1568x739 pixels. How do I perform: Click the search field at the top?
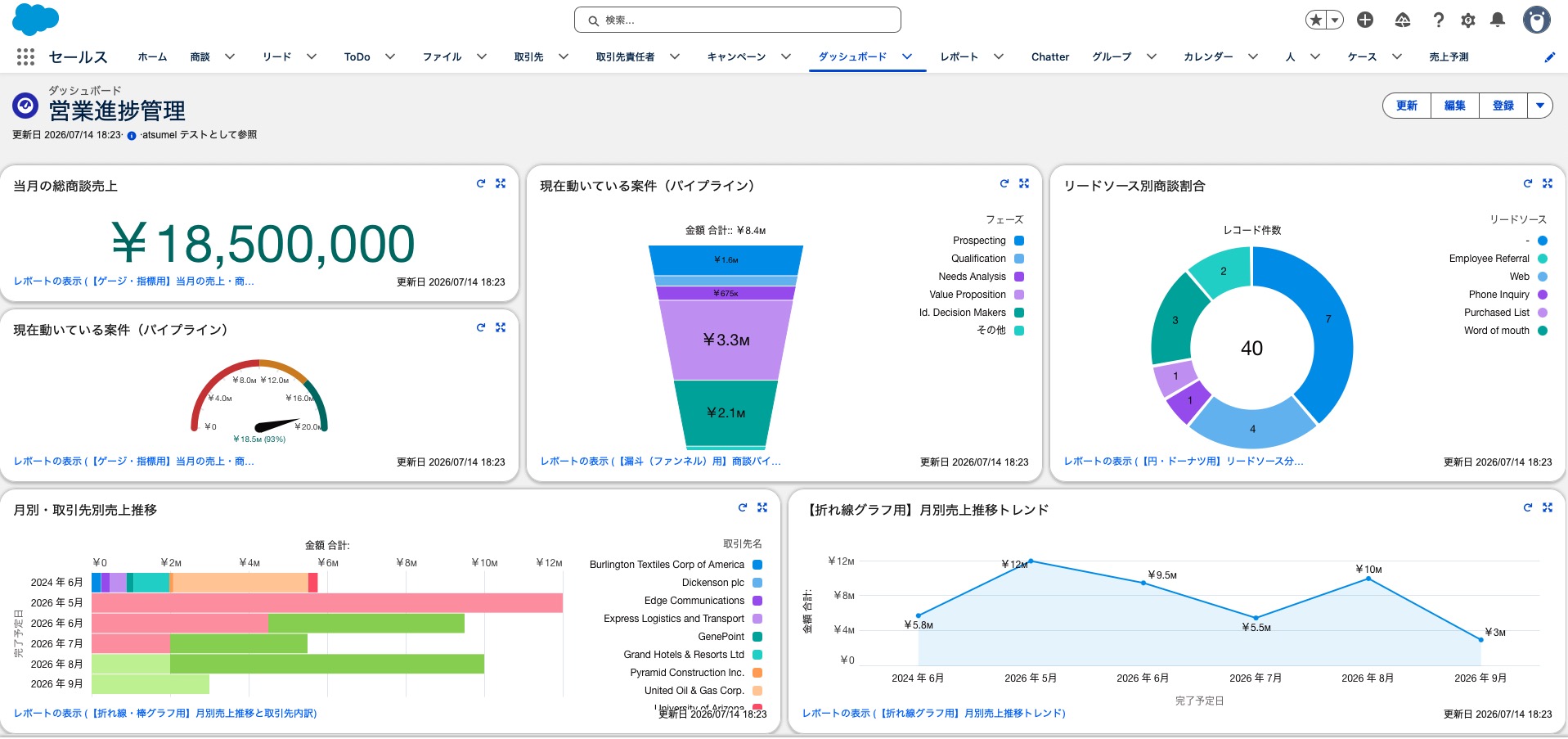(738, 20)
